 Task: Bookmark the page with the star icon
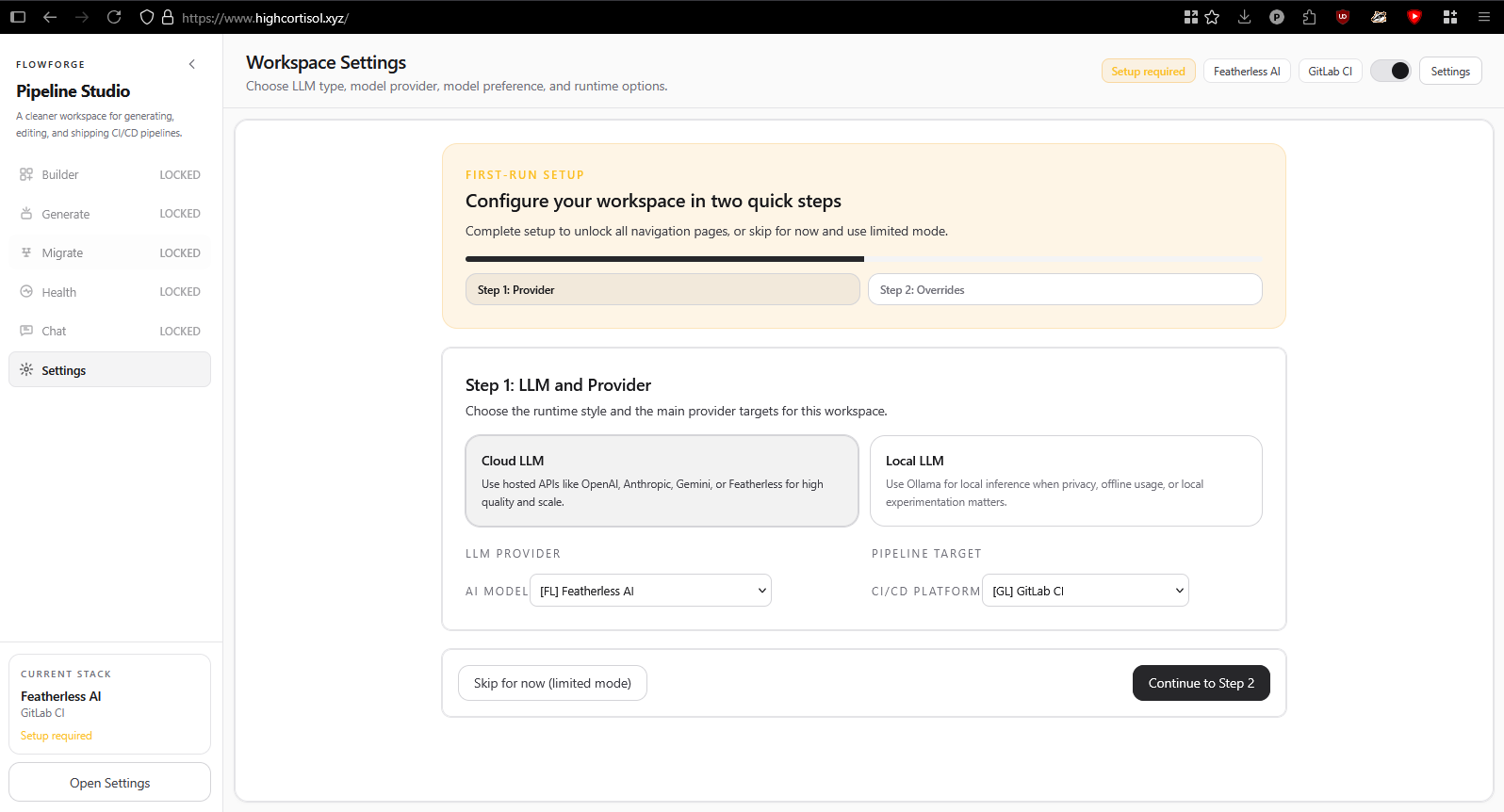1213,17
